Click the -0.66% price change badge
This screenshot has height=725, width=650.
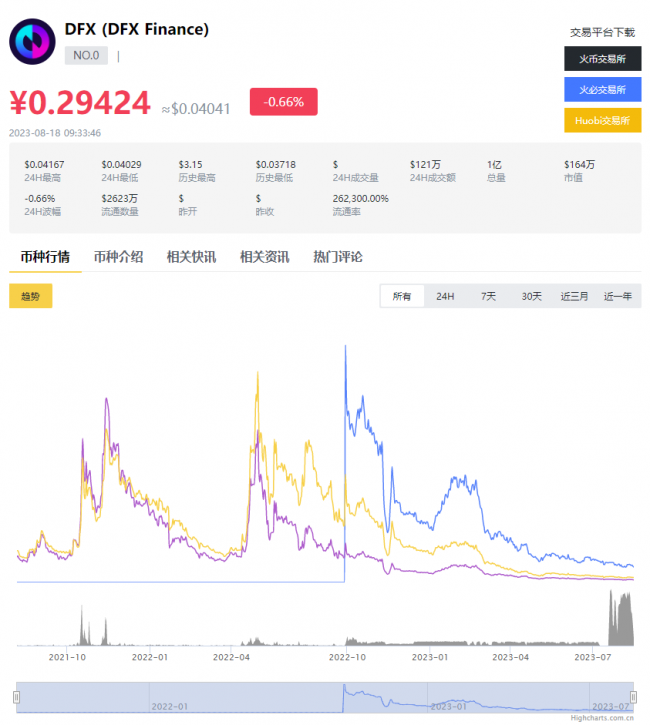coord(283,102)
